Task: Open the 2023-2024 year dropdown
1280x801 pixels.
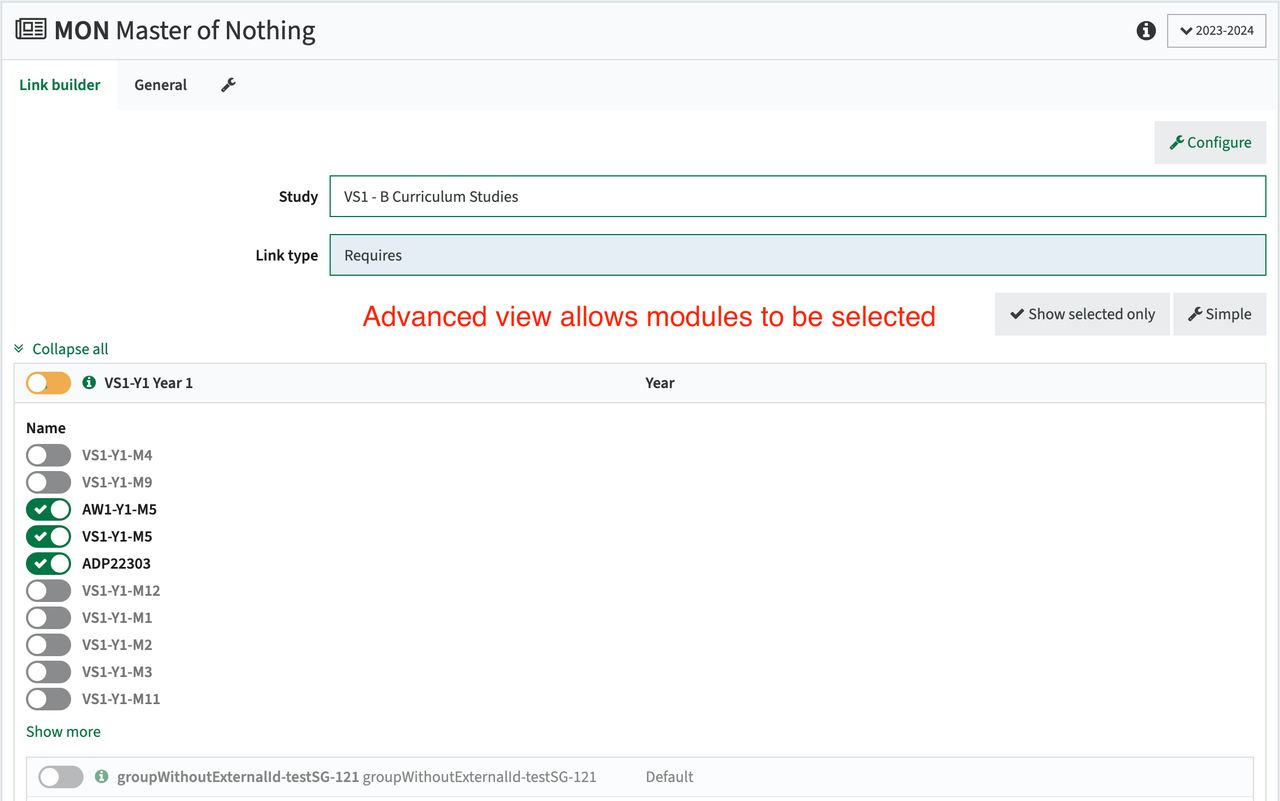Action: [1216, 30]
